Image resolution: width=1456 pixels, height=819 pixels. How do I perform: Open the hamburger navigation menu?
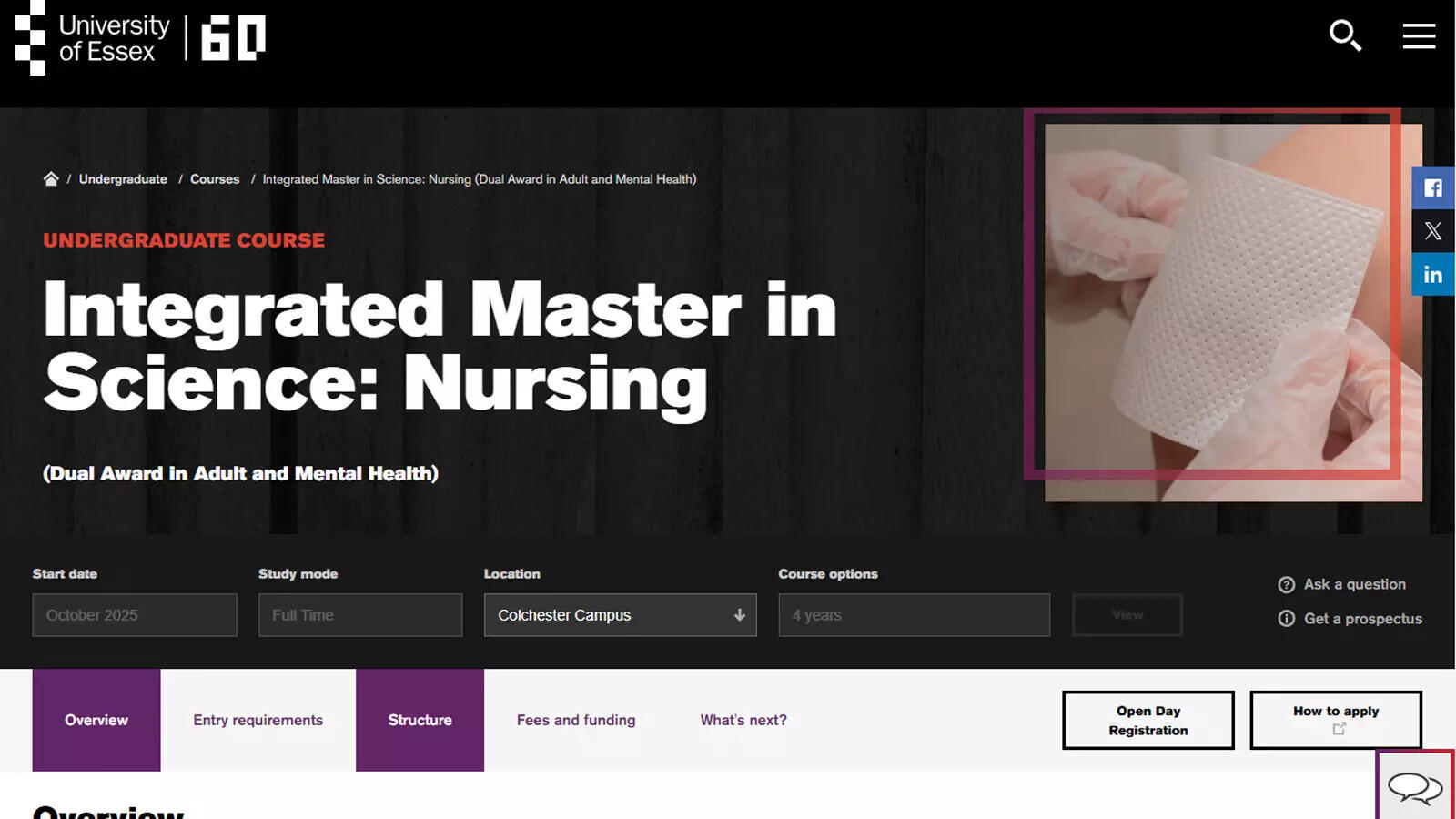[1419, 37]
